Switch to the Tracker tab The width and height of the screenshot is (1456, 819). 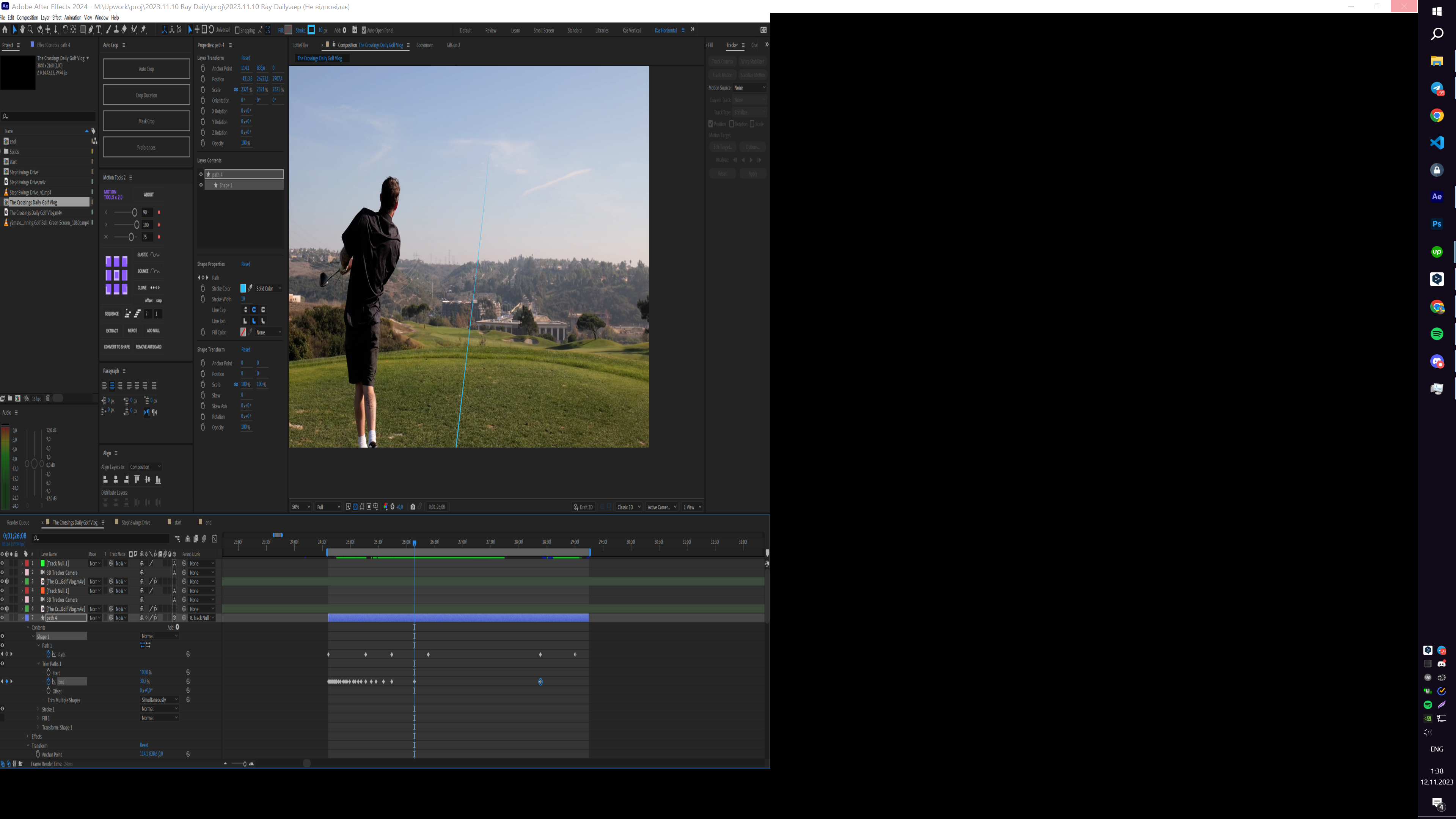(732, 45)
